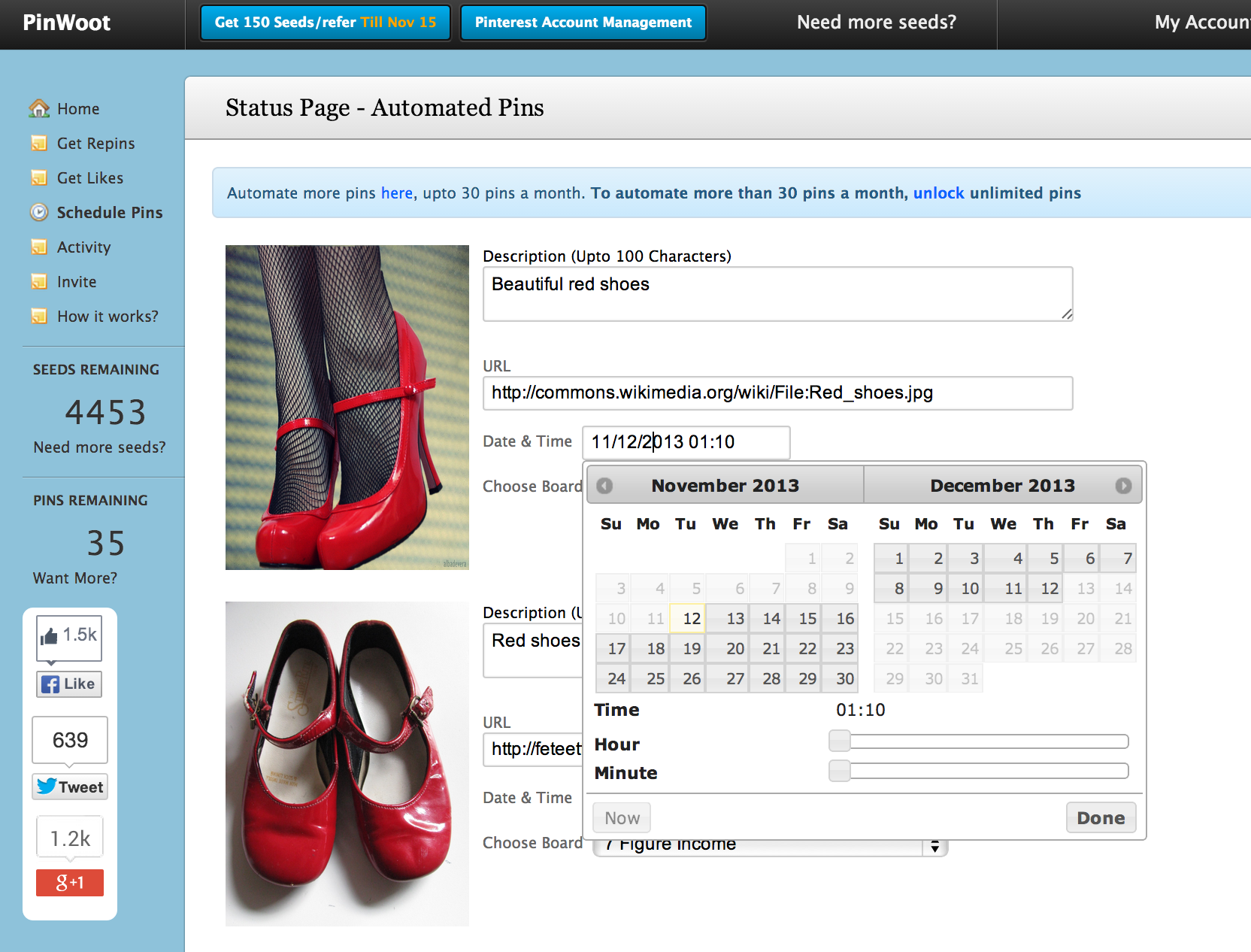
Task: Click the 639 tweet count bubble
Action: (x=70, y=740)
